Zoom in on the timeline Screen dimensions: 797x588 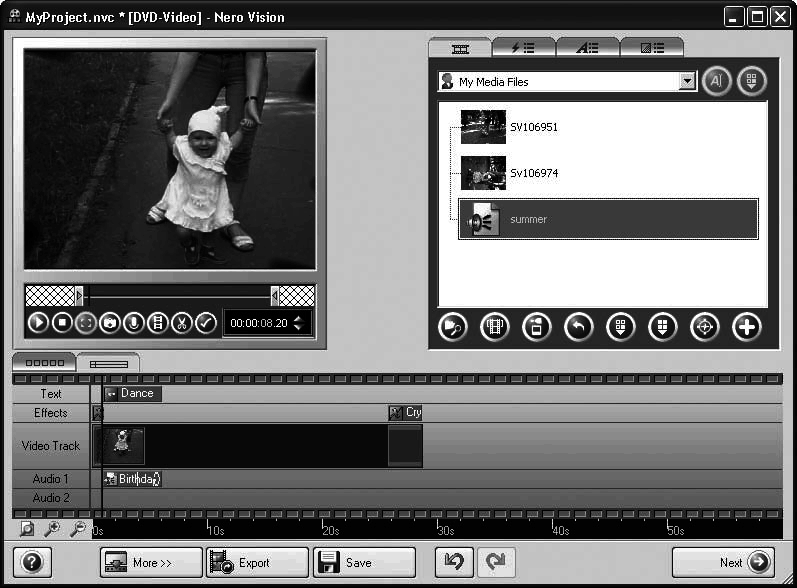tap(51, 529)
